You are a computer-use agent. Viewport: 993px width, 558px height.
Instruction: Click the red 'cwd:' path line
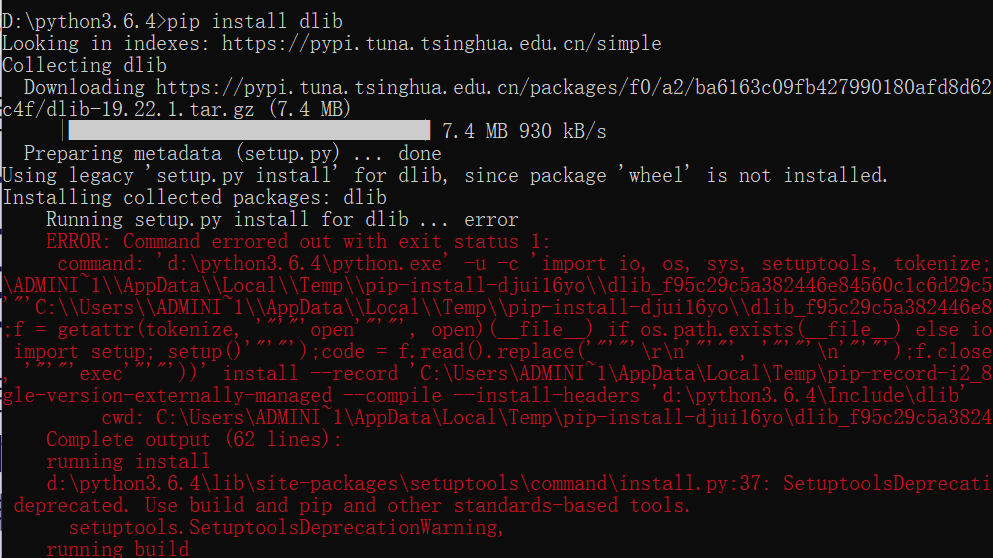[x=547, y=417]
